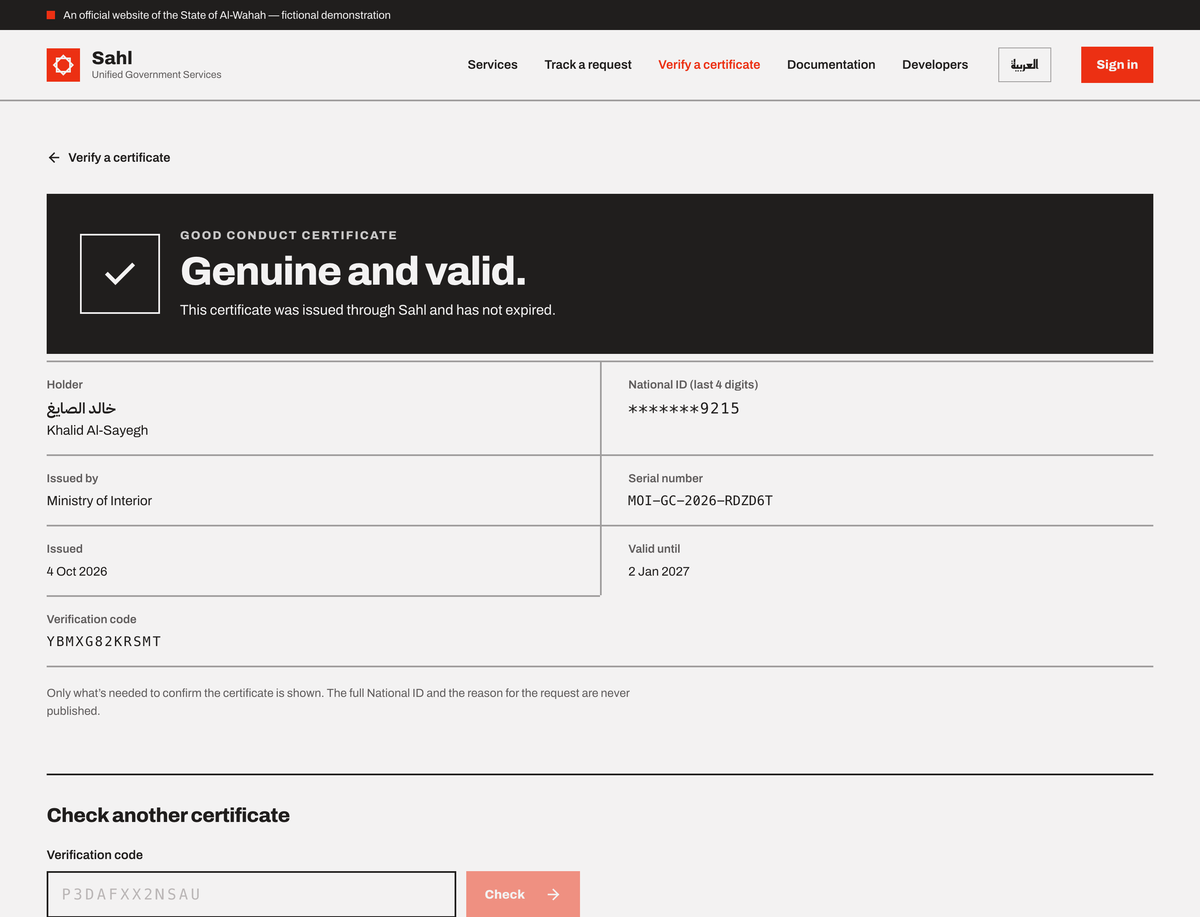Click the 'Genuine and valid.' heading
The image size is (1200, 917).
coord(353,272)
